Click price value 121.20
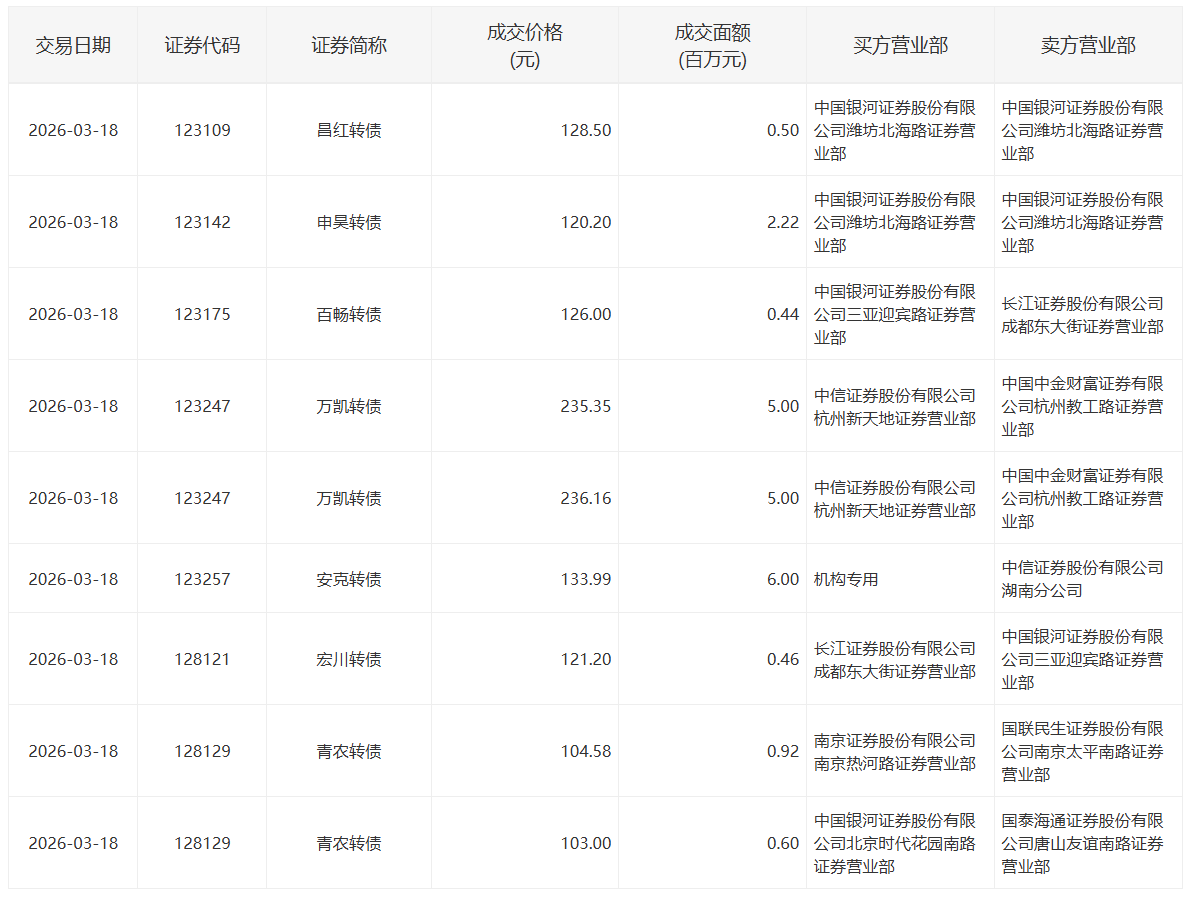 click(586, 659)
